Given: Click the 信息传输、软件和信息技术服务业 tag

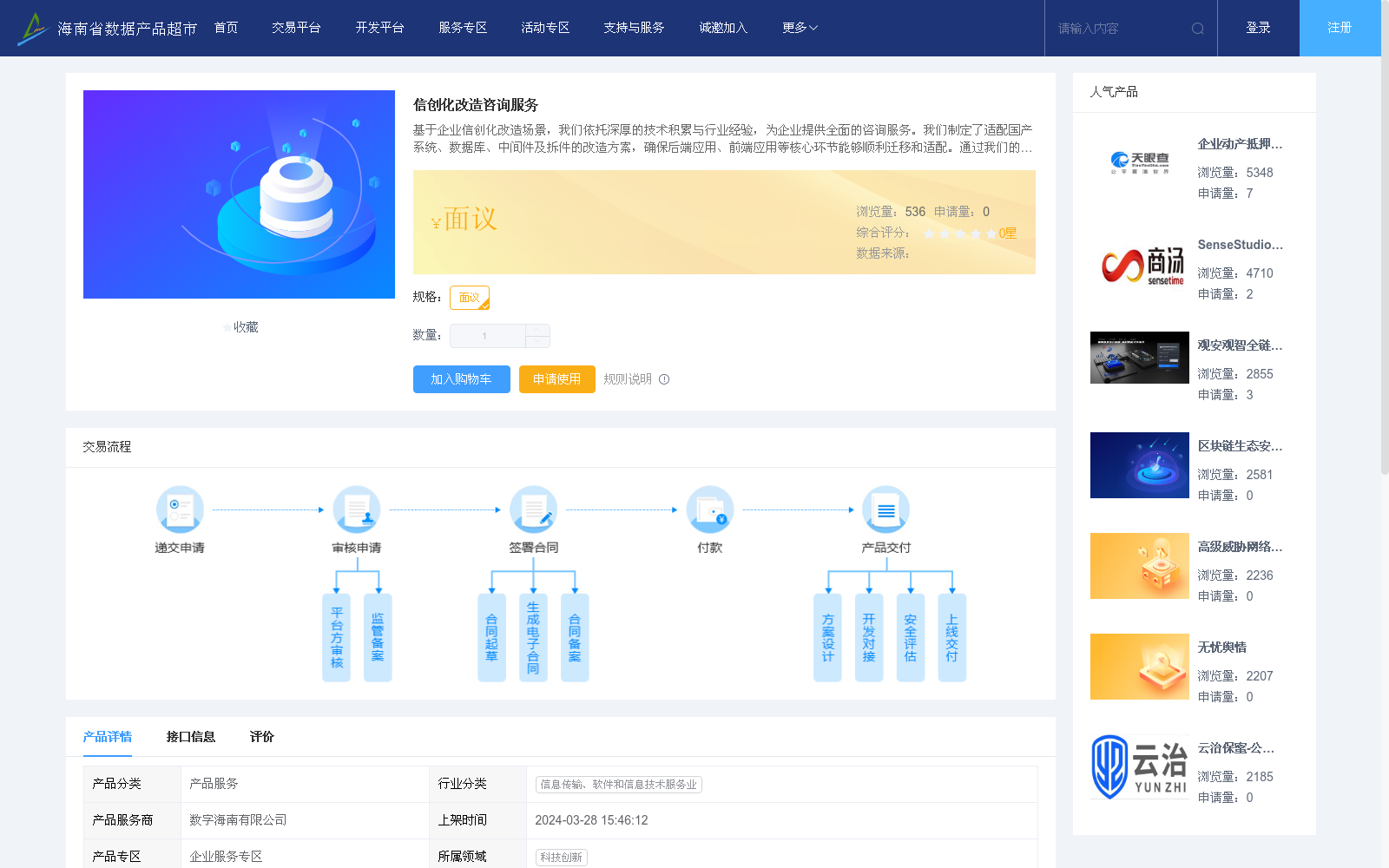Looking at the screenshot, I should point(619,785).
